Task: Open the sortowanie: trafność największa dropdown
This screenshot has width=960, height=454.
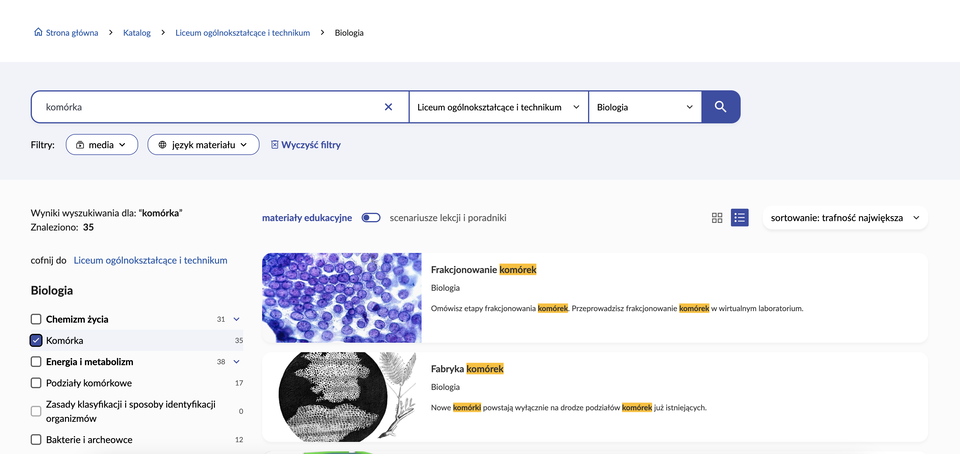Action: click(845, 218)
